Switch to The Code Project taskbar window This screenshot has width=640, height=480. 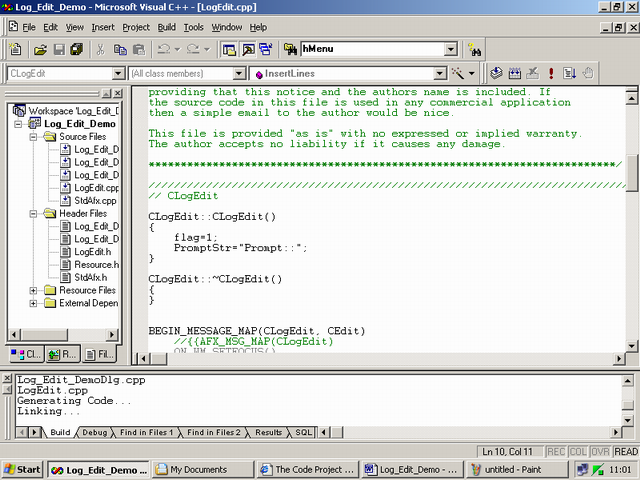pyautogui.click(x=308, y=470)
